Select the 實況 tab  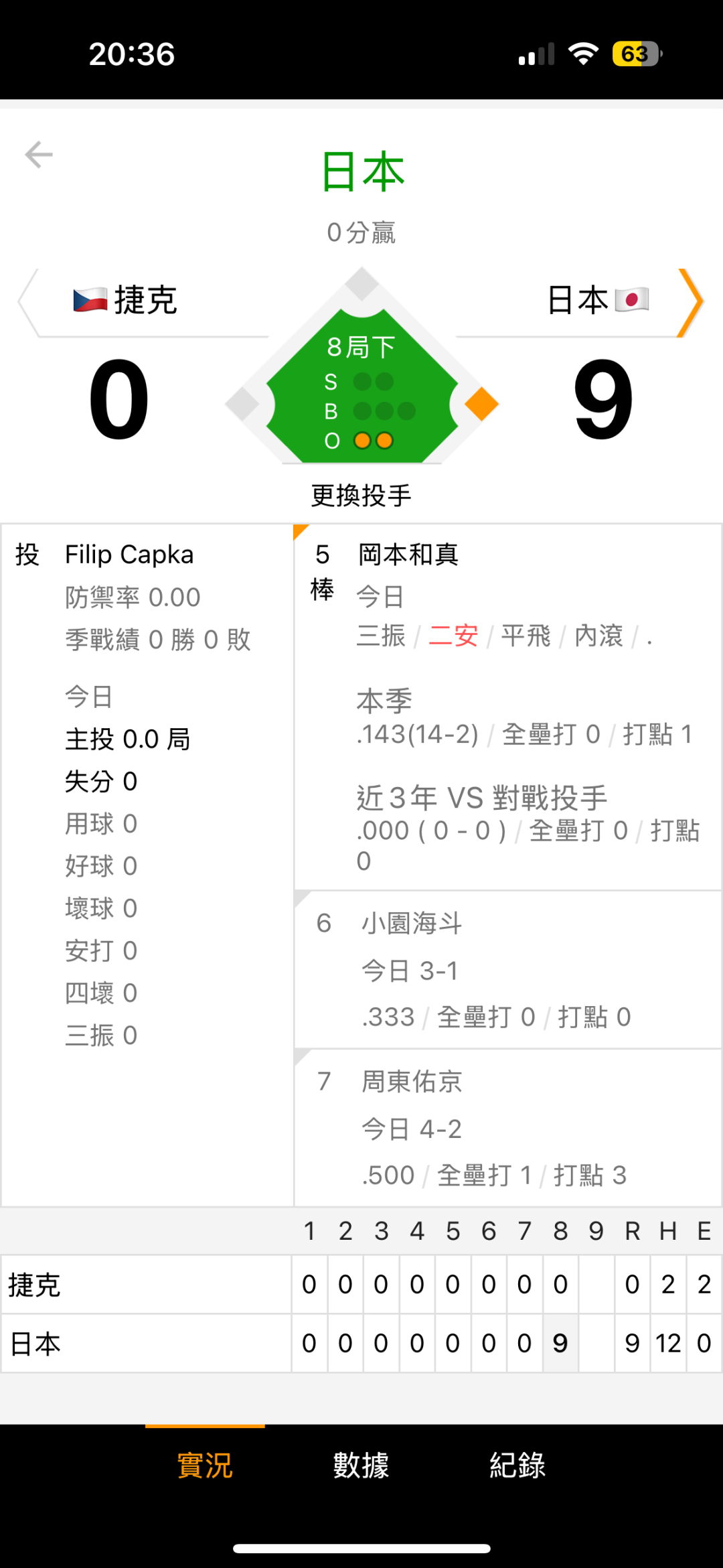click(205, 1466)
